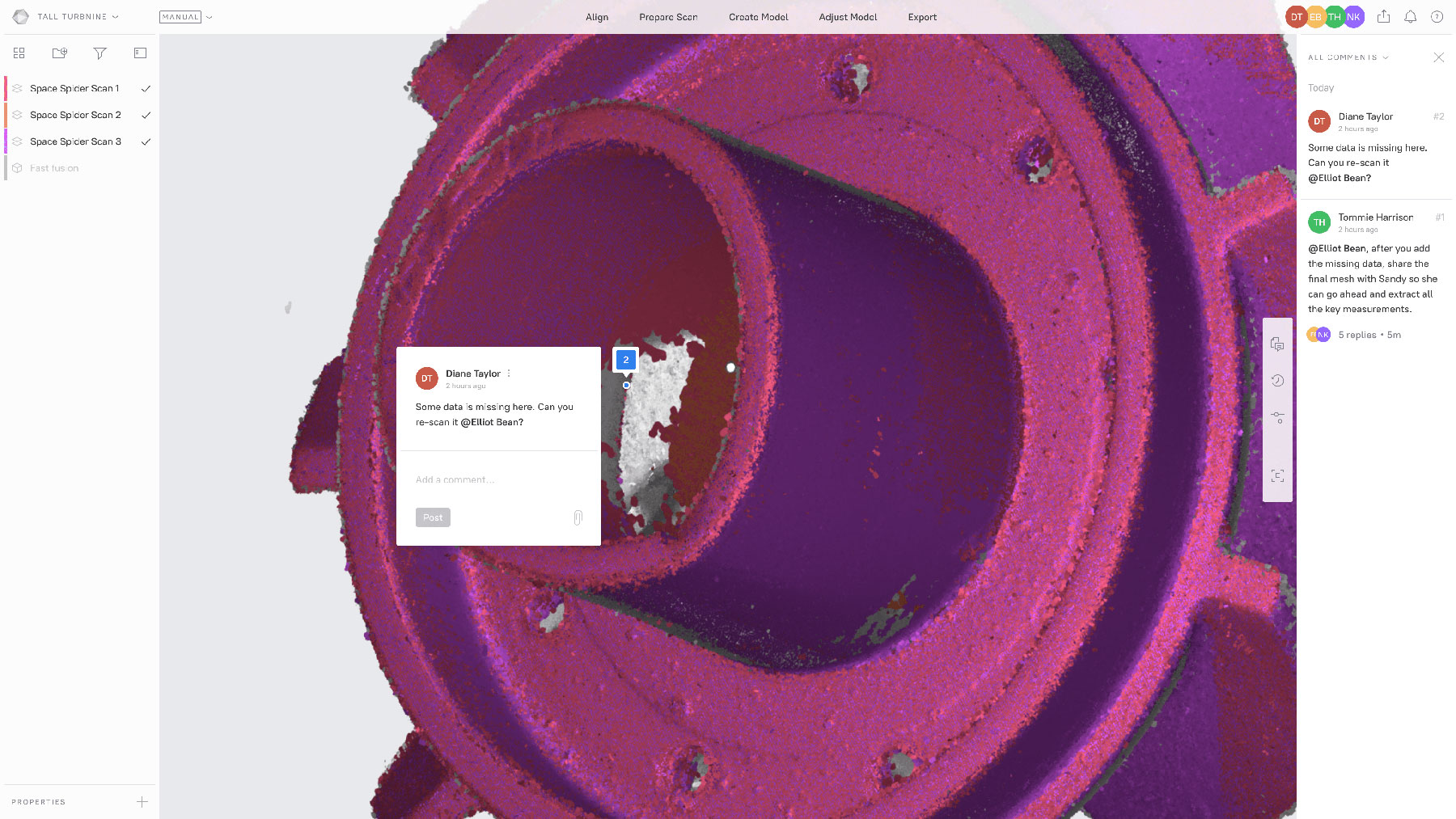Screen dimensions: 1456x819
Task: Click comment marker 2 on the model
Action: [625, 360]
